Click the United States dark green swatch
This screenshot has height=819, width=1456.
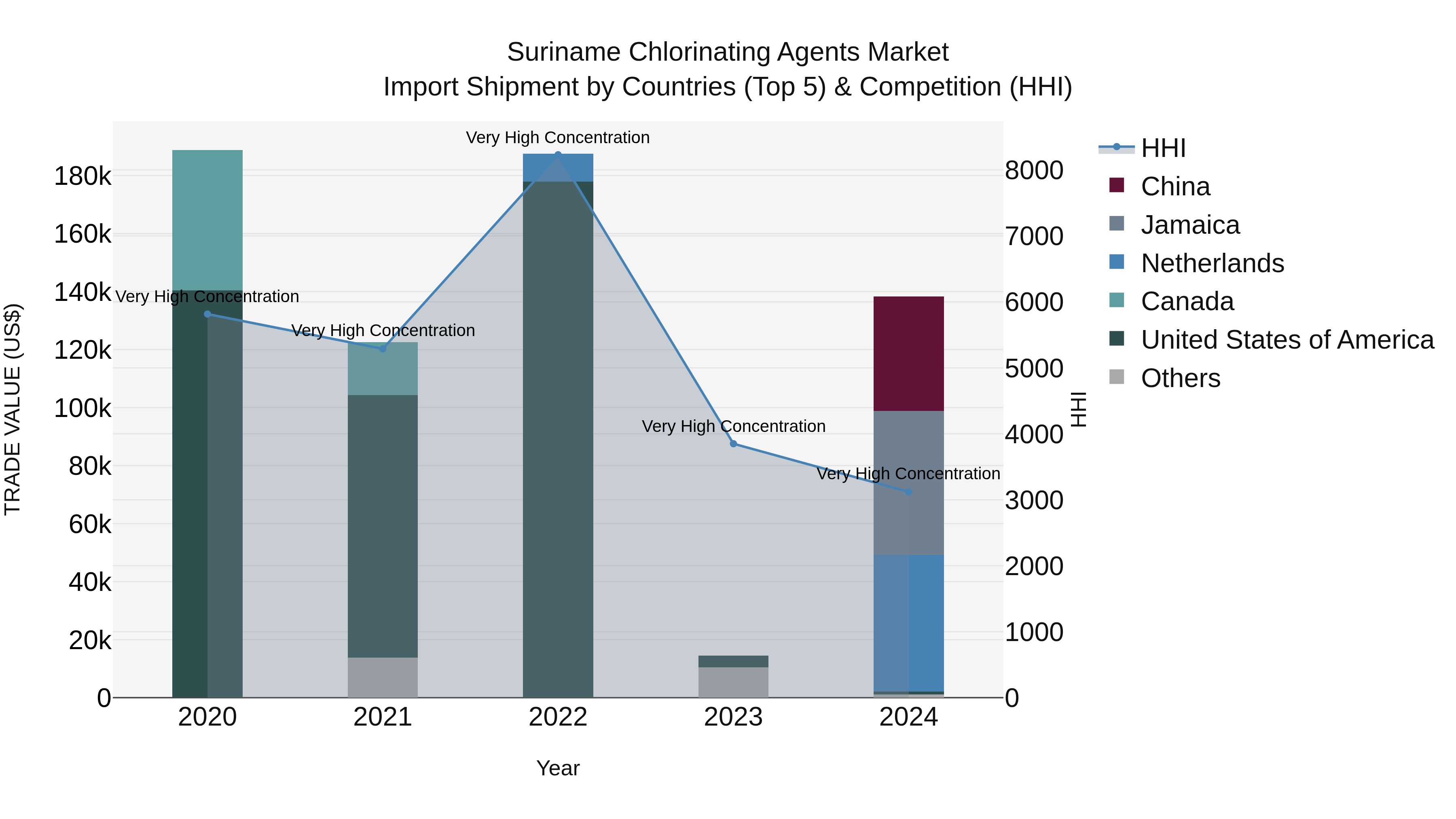1117,339
